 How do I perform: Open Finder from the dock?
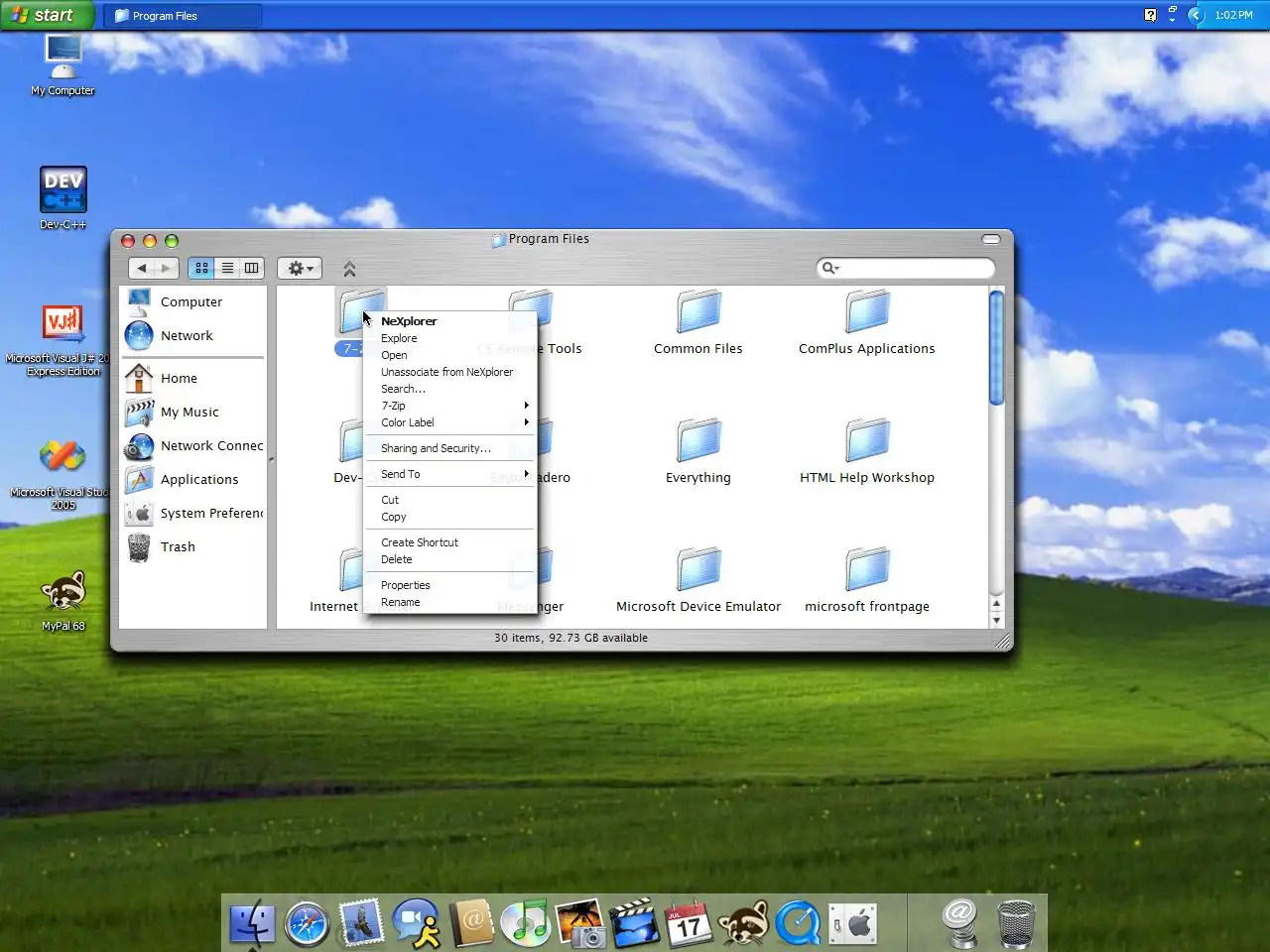tap(252, 923)
